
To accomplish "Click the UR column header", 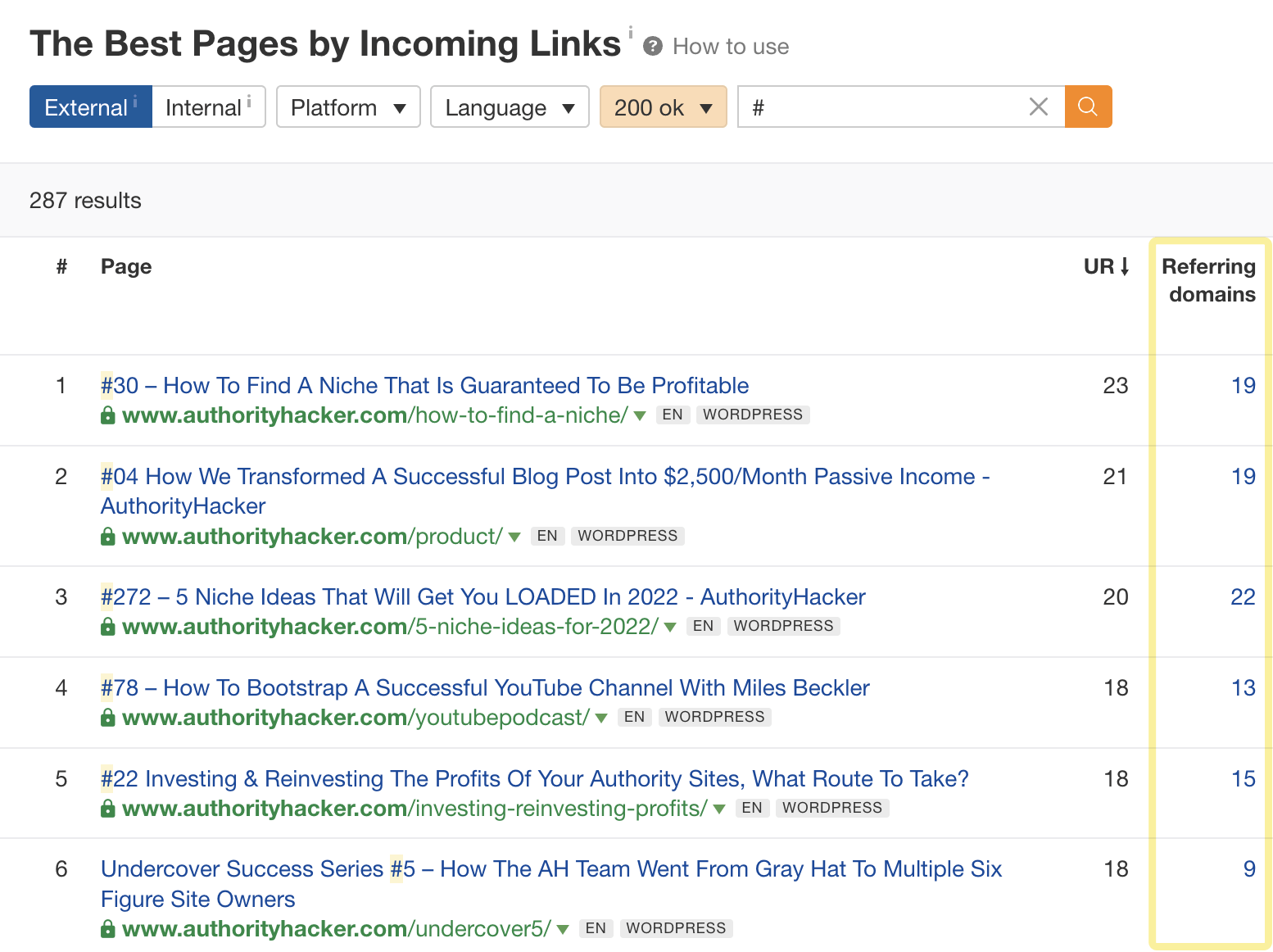I will (x=1099, y=266).
